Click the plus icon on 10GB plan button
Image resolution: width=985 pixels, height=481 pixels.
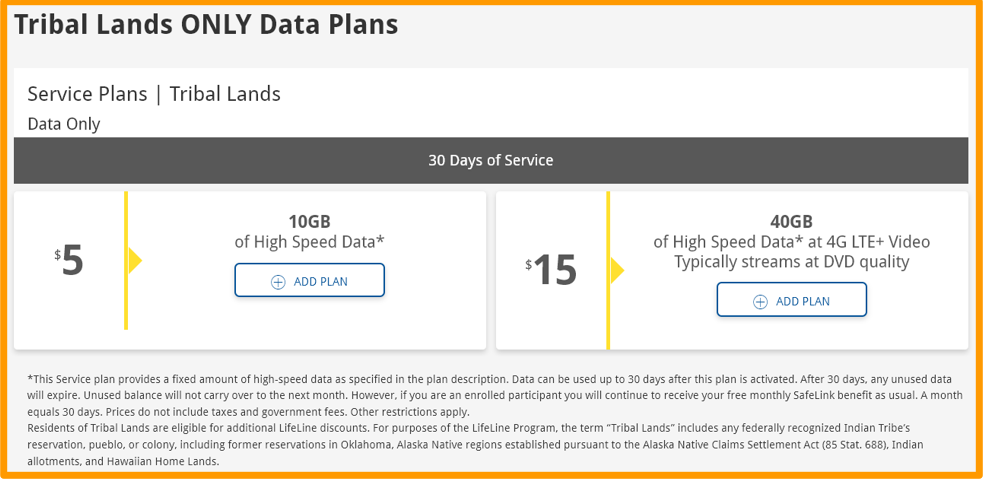click(x=278, y=282)
